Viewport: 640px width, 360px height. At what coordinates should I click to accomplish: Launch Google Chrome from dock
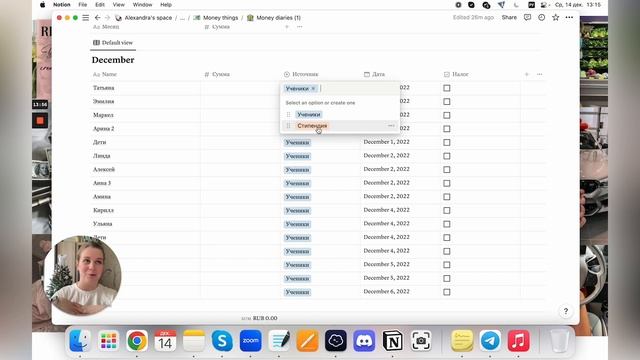click(137, 340)
